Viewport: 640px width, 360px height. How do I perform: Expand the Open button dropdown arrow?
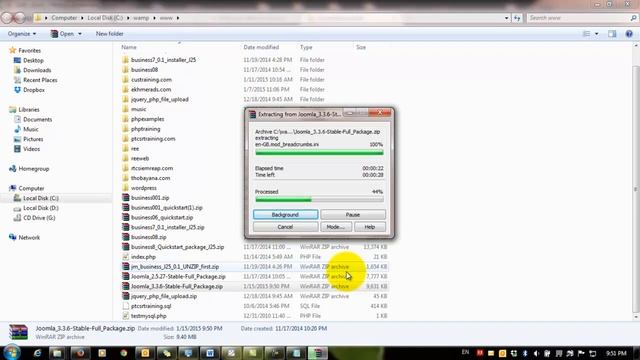pyautogui.click(x=80, y=34)
